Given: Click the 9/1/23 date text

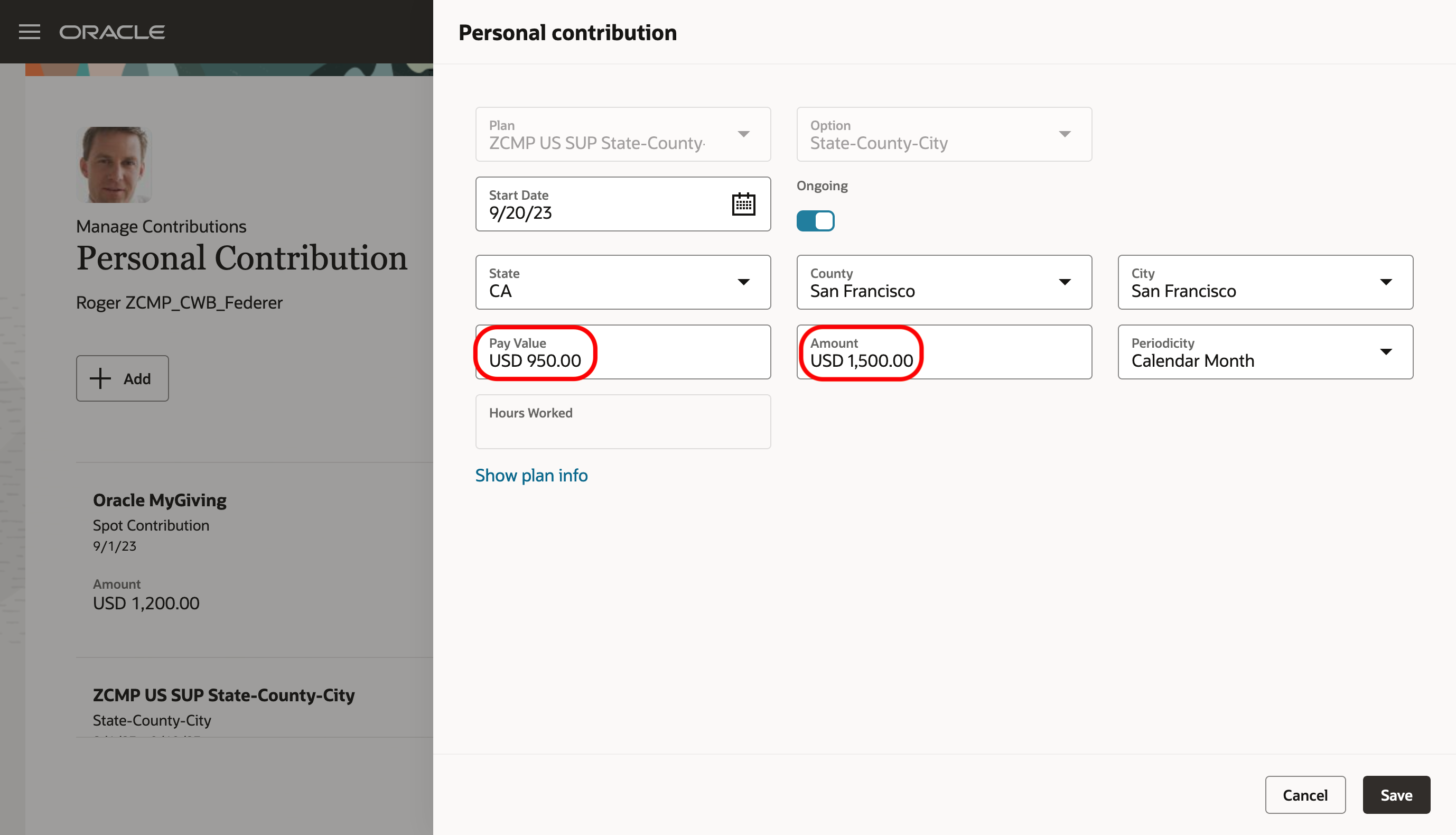Looking at the screenshot, I should point(115,546).
